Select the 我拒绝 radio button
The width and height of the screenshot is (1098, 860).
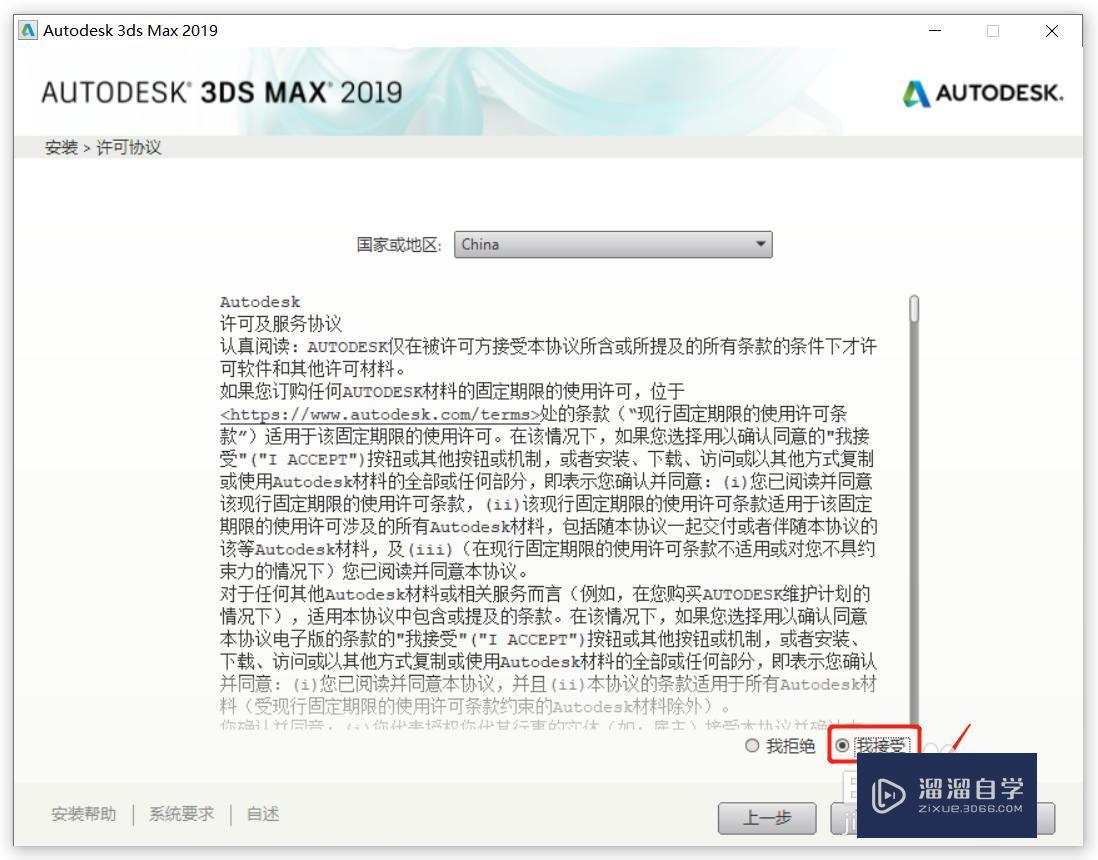coord(752,746)
